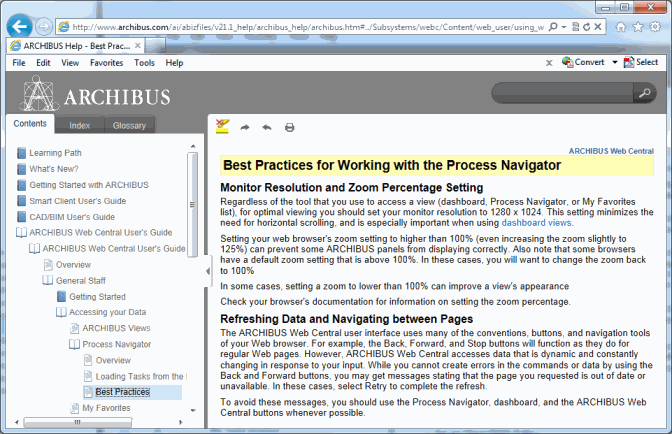Viewport: 672px width, 434px height.
Task: Open the Getting Started book under General Staff
Action: pos(91,296)
